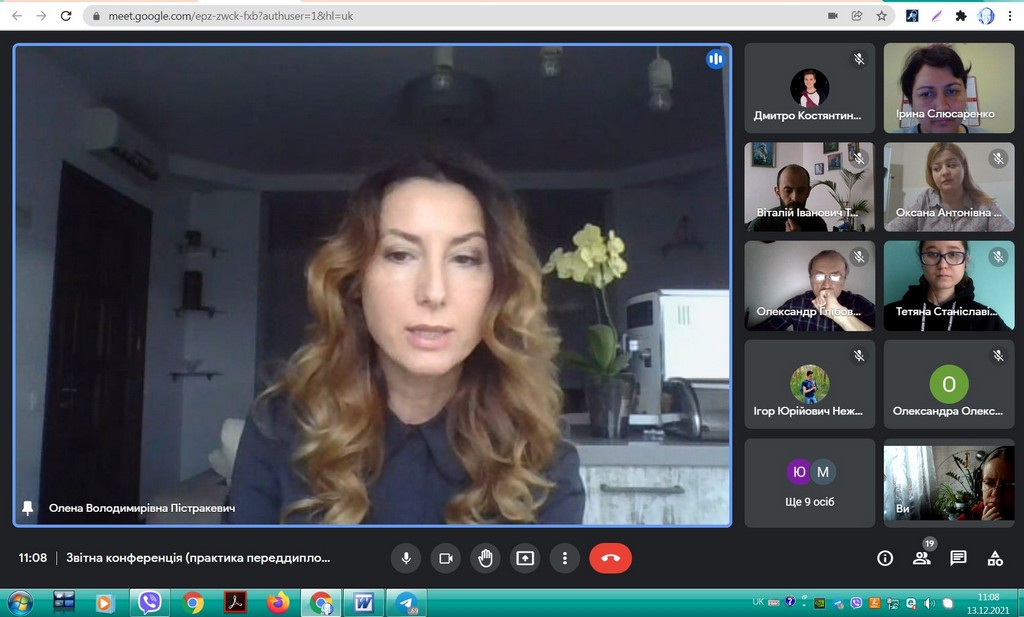Bookmark this page with the star icon
This screenshot has height=617, width=1024.
(x=882, y=16)
